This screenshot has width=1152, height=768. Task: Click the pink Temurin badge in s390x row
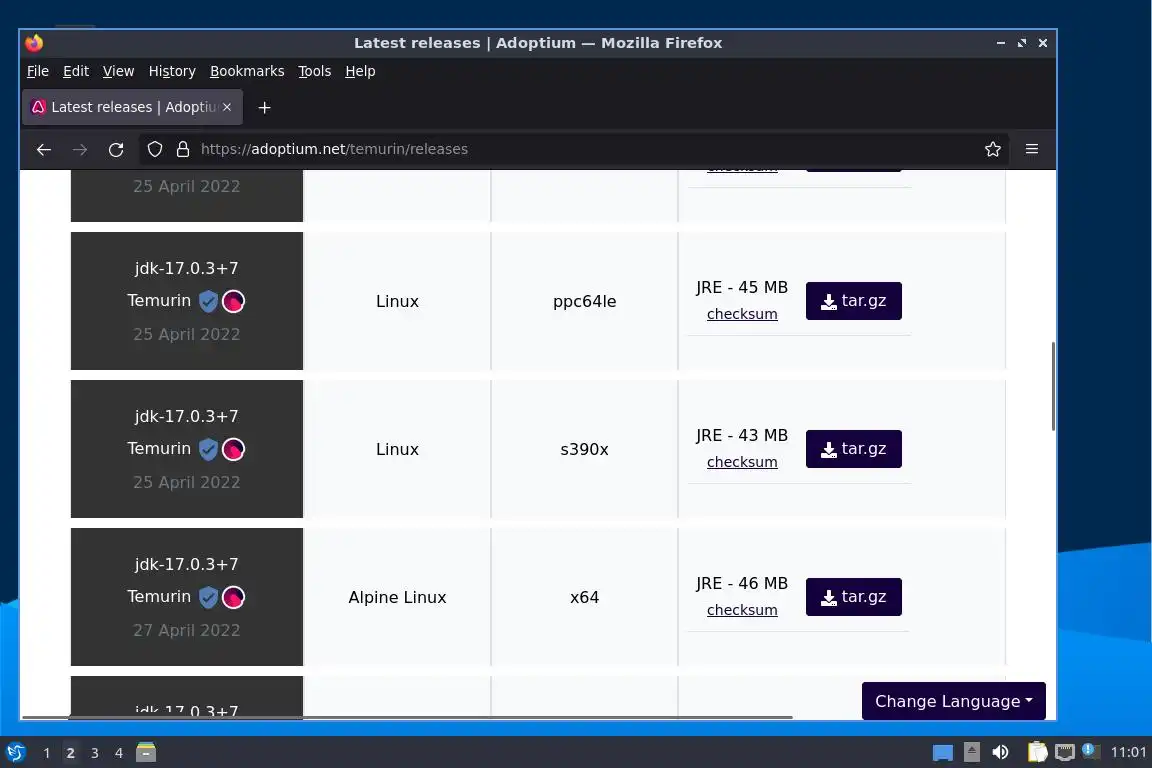[x=234, y=449]
